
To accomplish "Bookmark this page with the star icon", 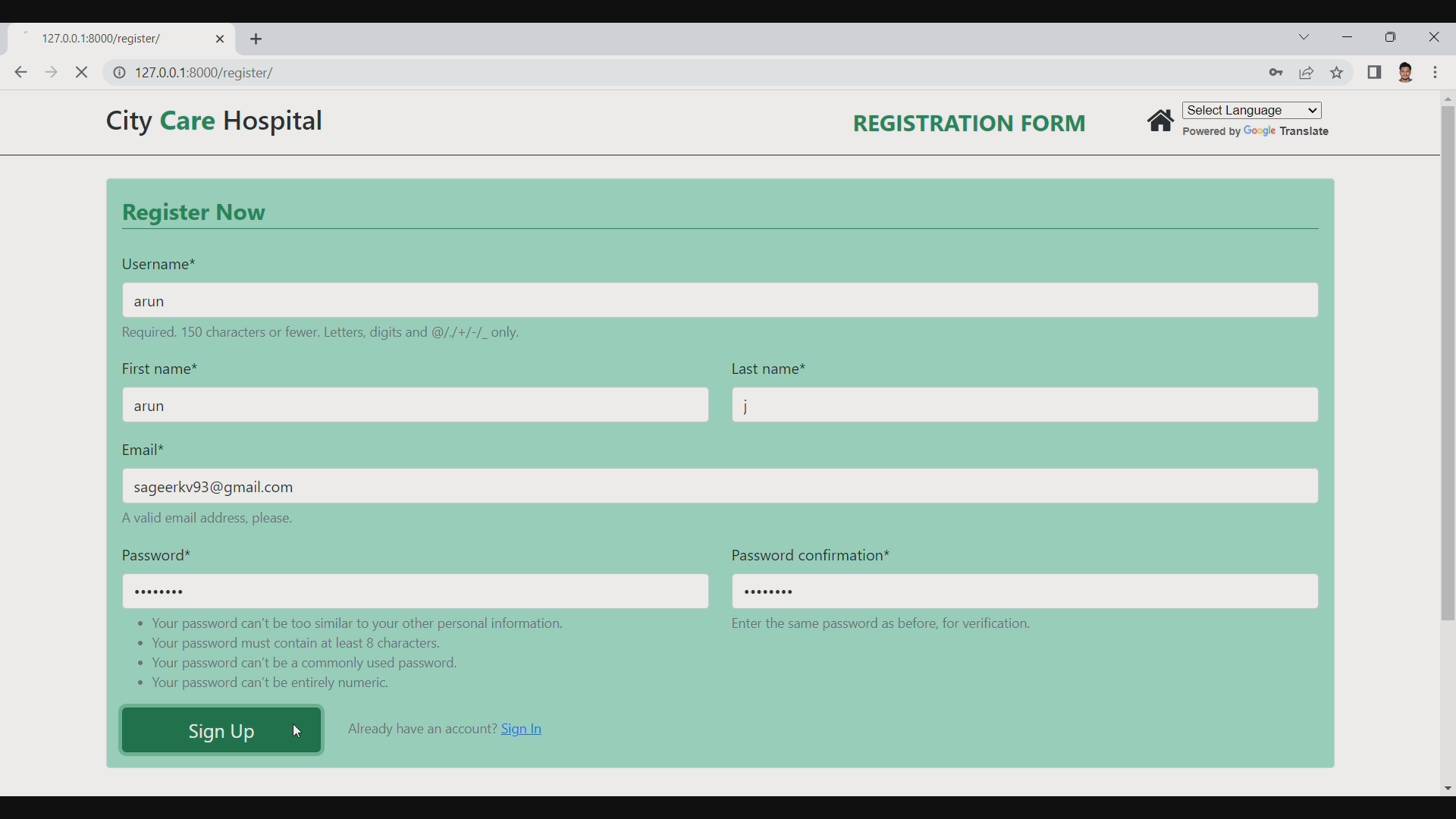I will pyautogui.click(x=1337, y=73).
